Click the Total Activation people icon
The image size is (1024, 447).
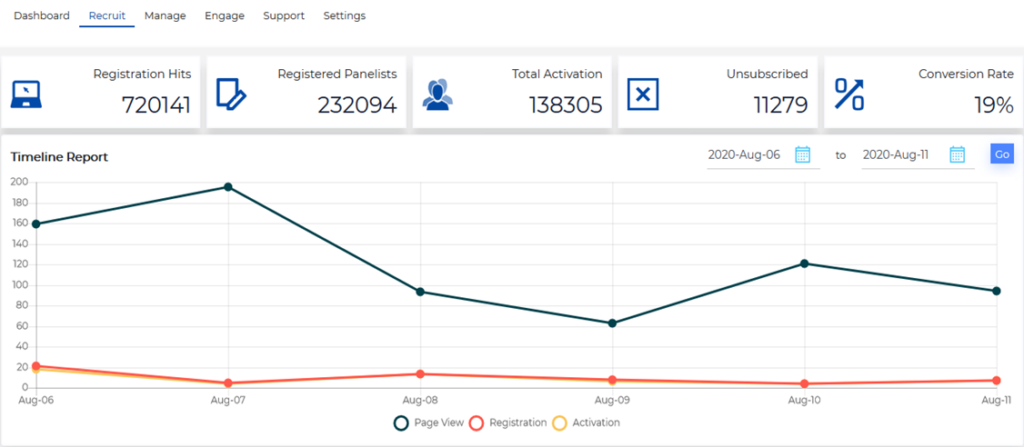click(437, 93)
